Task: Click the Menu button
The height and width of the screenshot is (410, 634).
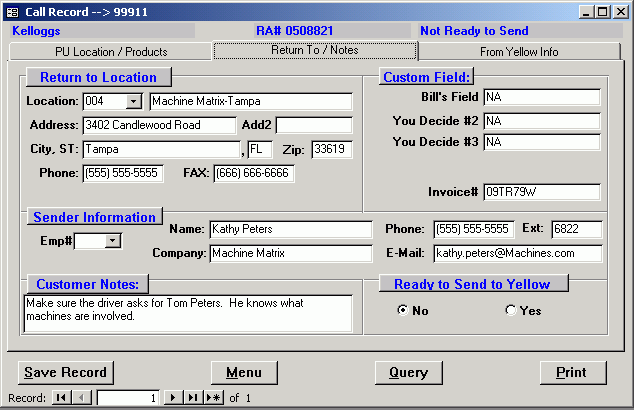Action: click(244, 372)
